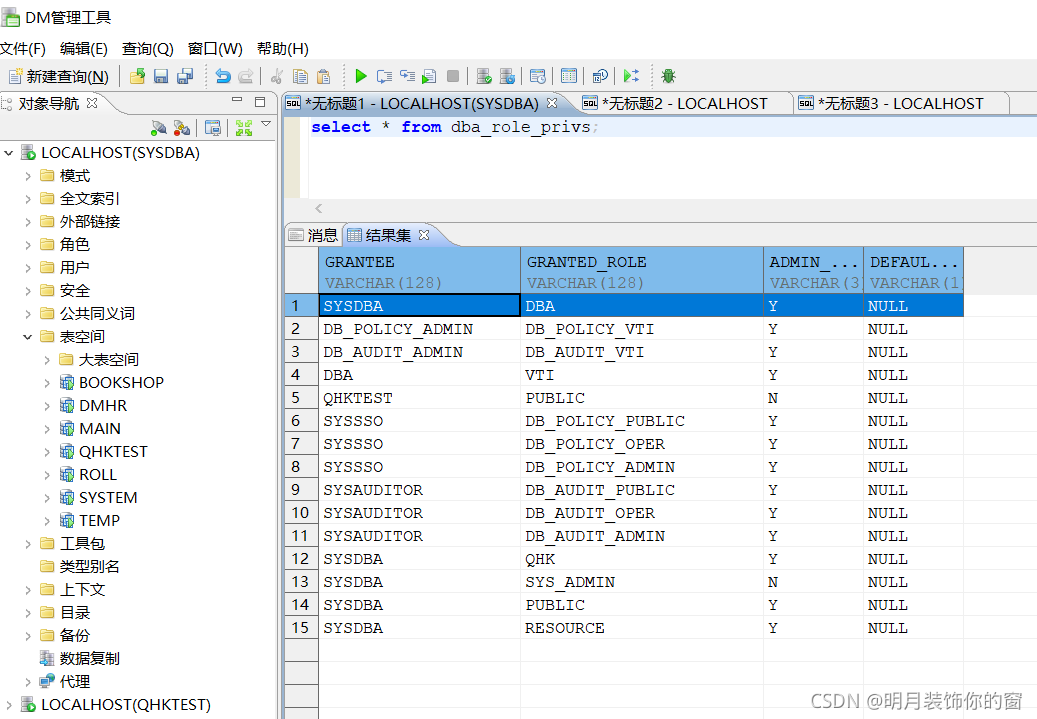Screen dimensions: 1037x719
Task: Click the connect plug icon in navigator
Action: point(159,128)
